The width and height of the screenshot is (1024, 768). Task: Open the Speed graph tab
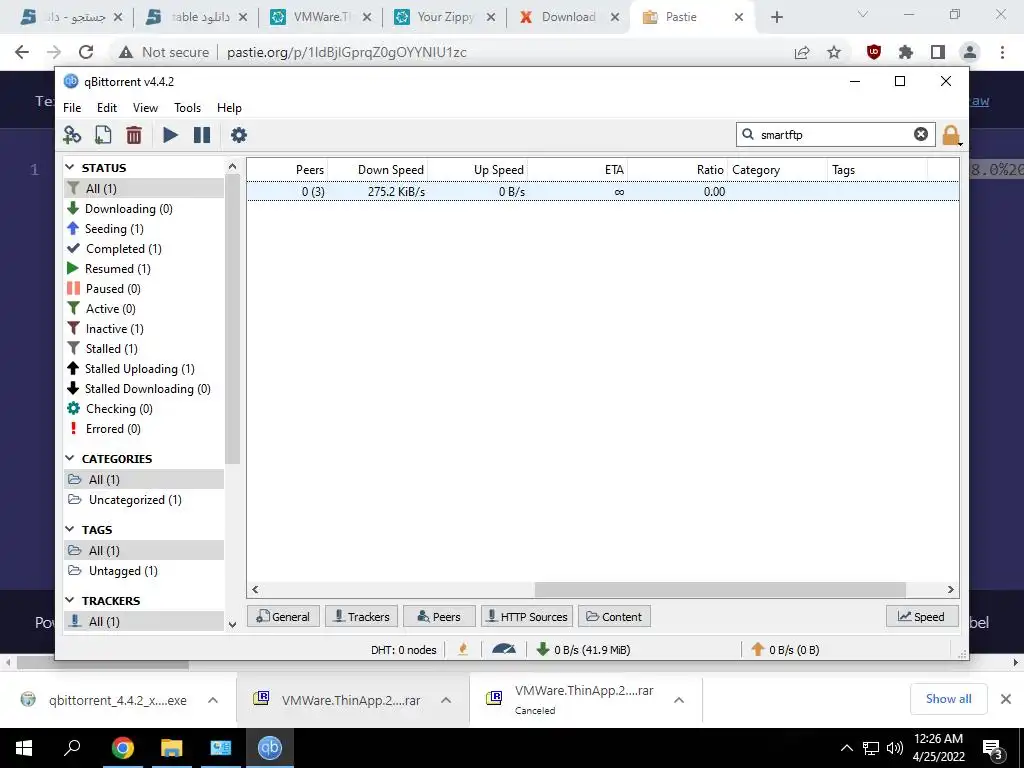point(921,616)
